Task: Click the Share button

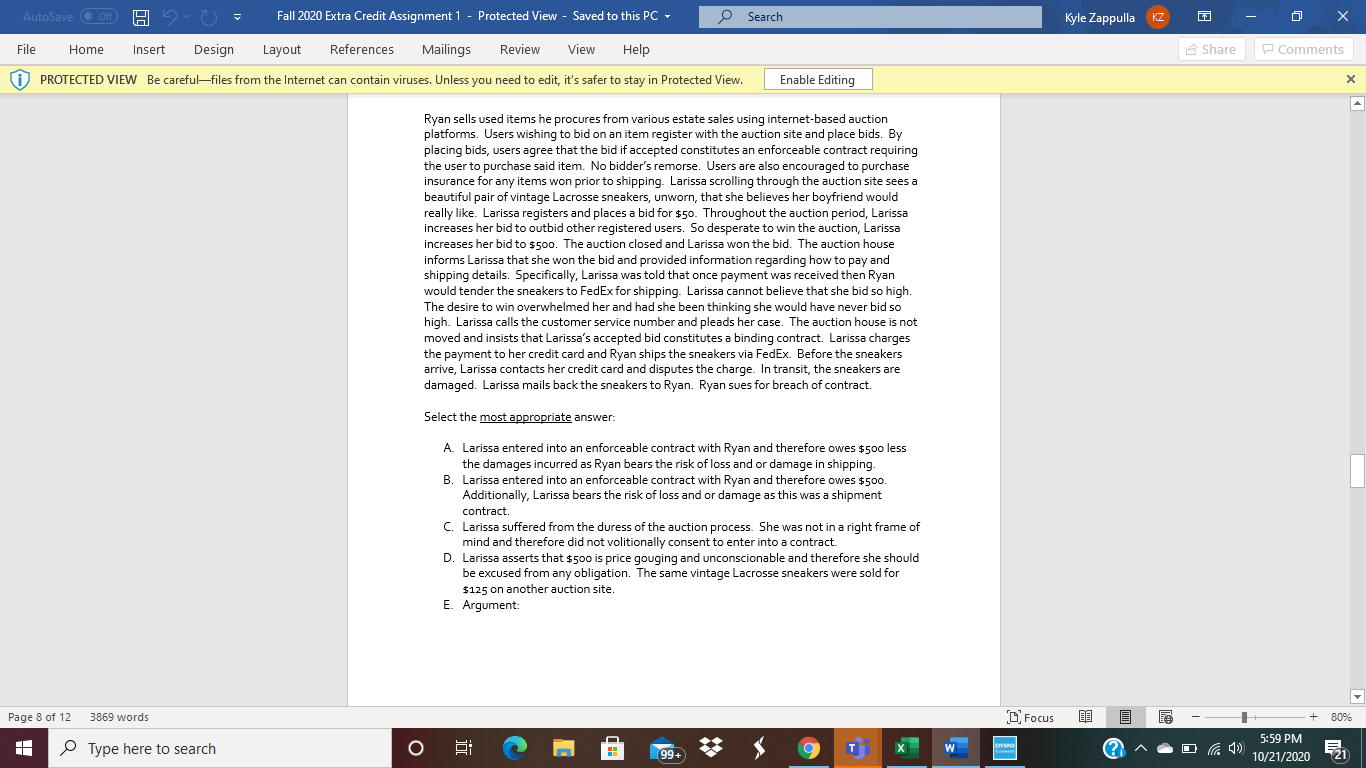Action: pos(1212,49)
